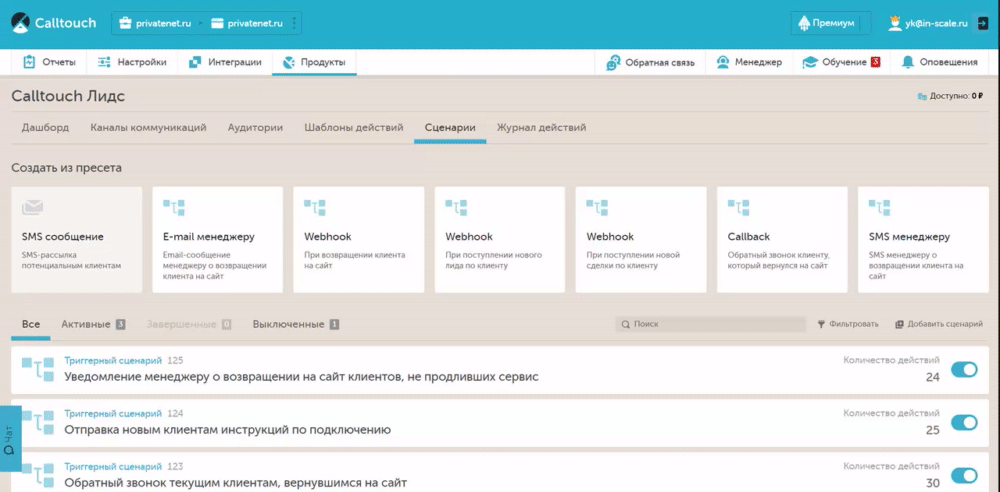Click the trigger icon of scenario 124
Screen dimensions: 1000x492
click(x=38, y=423)
